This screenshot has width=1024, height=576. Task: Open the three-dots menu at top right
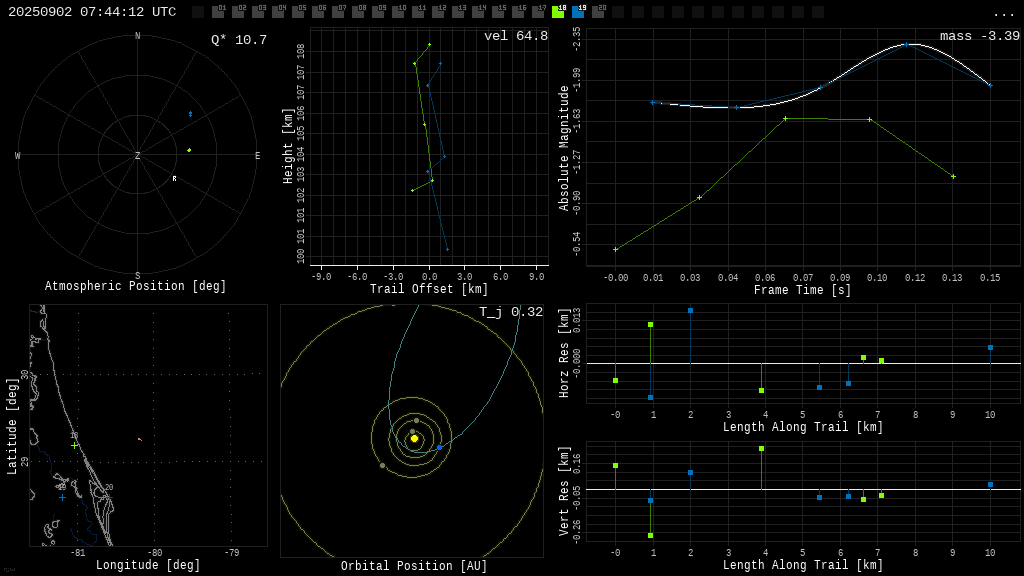(x=1004, y=14)
